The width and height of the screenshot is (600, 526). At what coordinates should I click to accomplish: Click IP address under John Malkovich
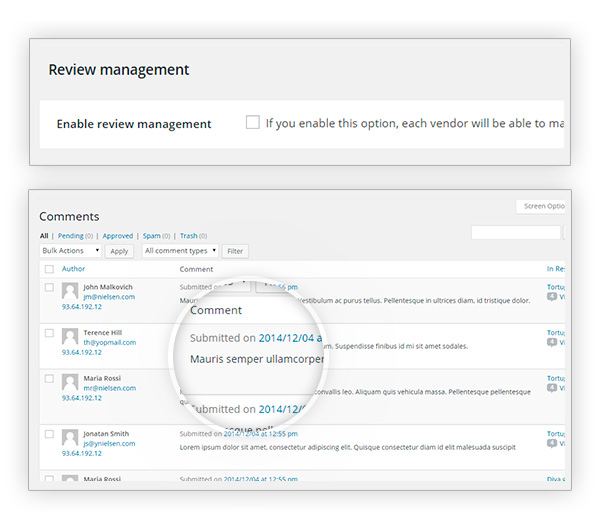(x=82, y=307)
